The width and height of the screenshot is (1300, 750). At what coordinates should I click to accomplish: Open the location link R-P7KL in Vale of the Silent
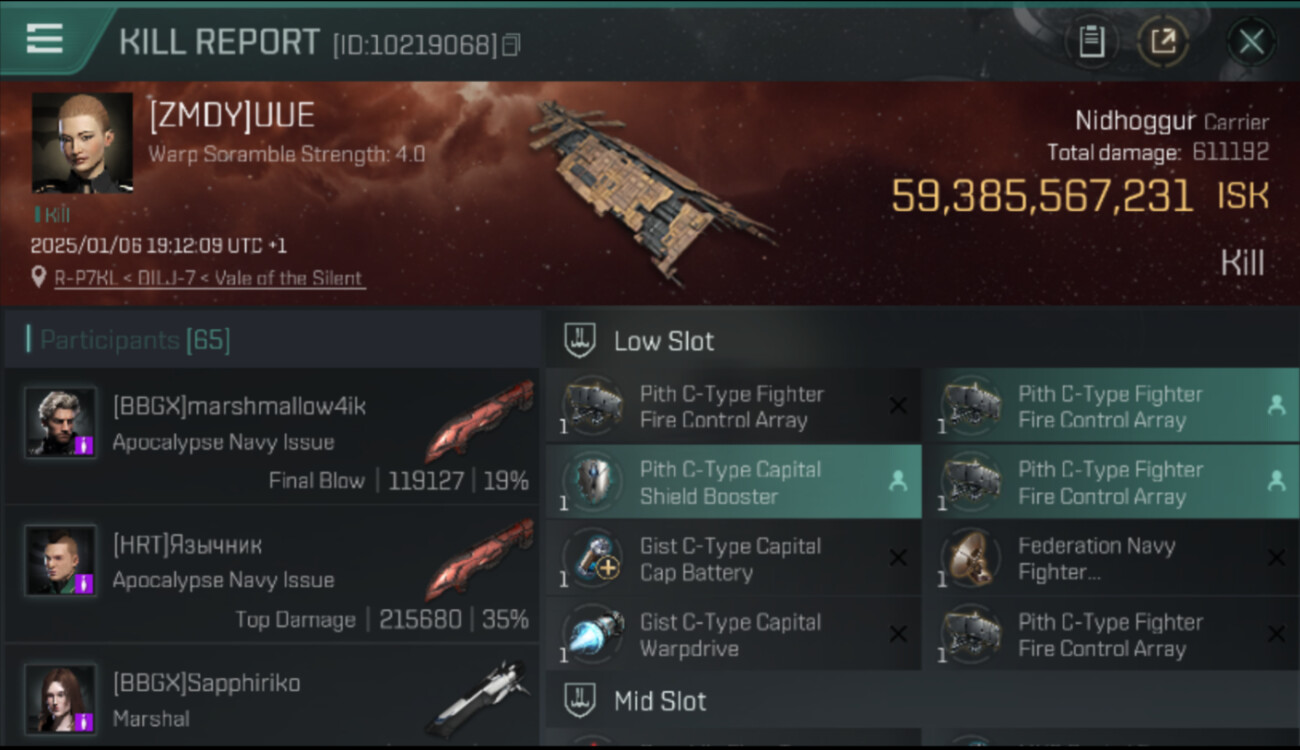coord(210,278)
